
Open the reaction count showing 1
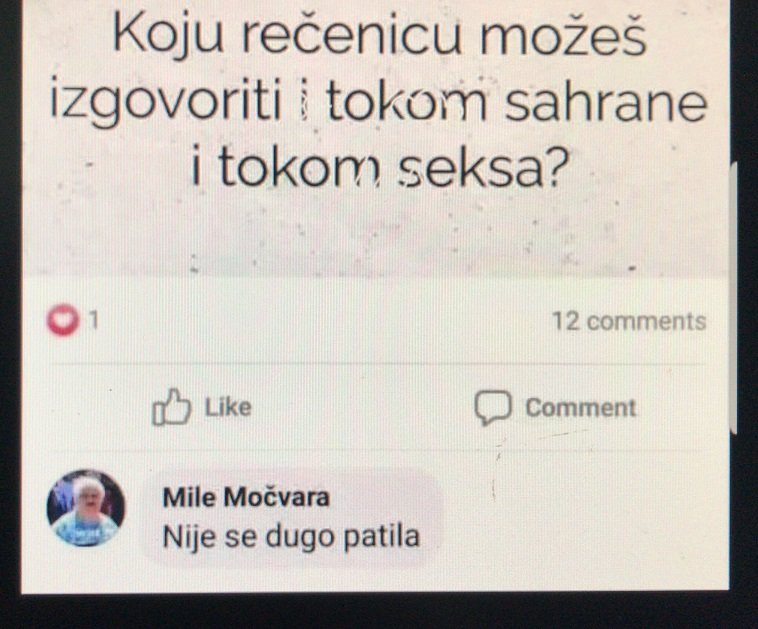click(x=94, y=320)
